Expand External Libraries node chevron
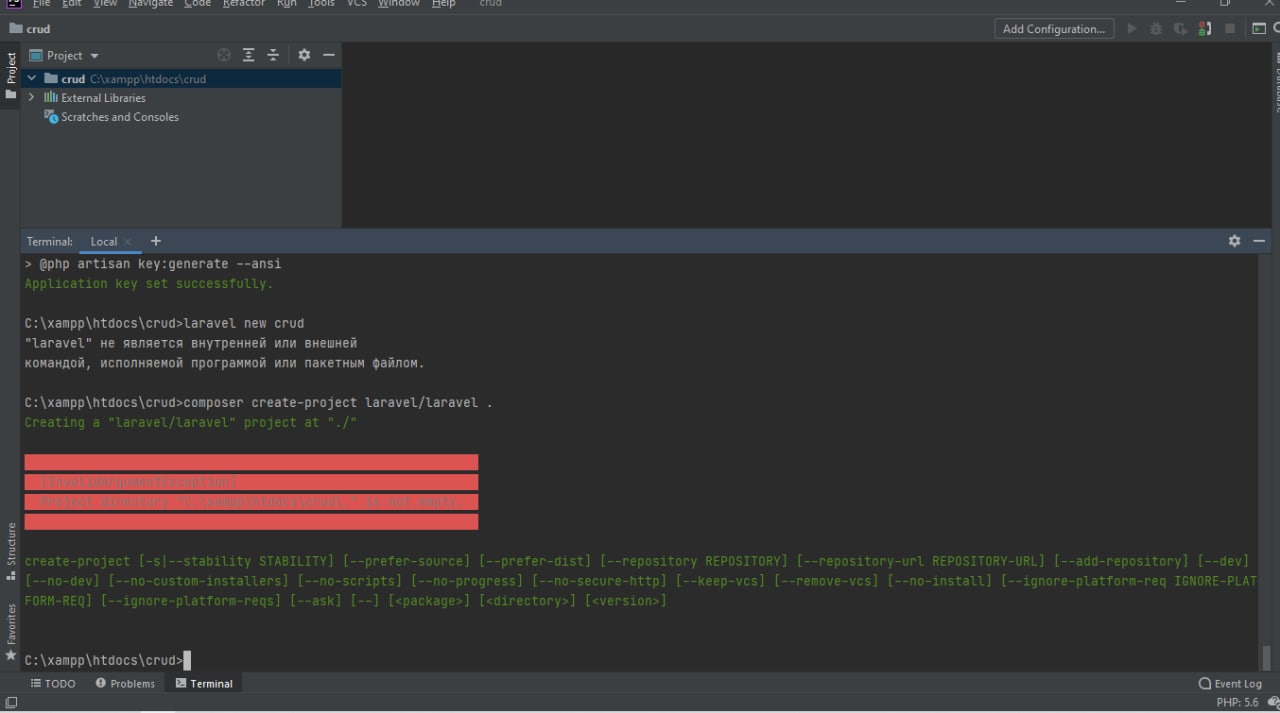This screenshot has width=1280, height=713. pyautogui.click(x=32, y=97)
